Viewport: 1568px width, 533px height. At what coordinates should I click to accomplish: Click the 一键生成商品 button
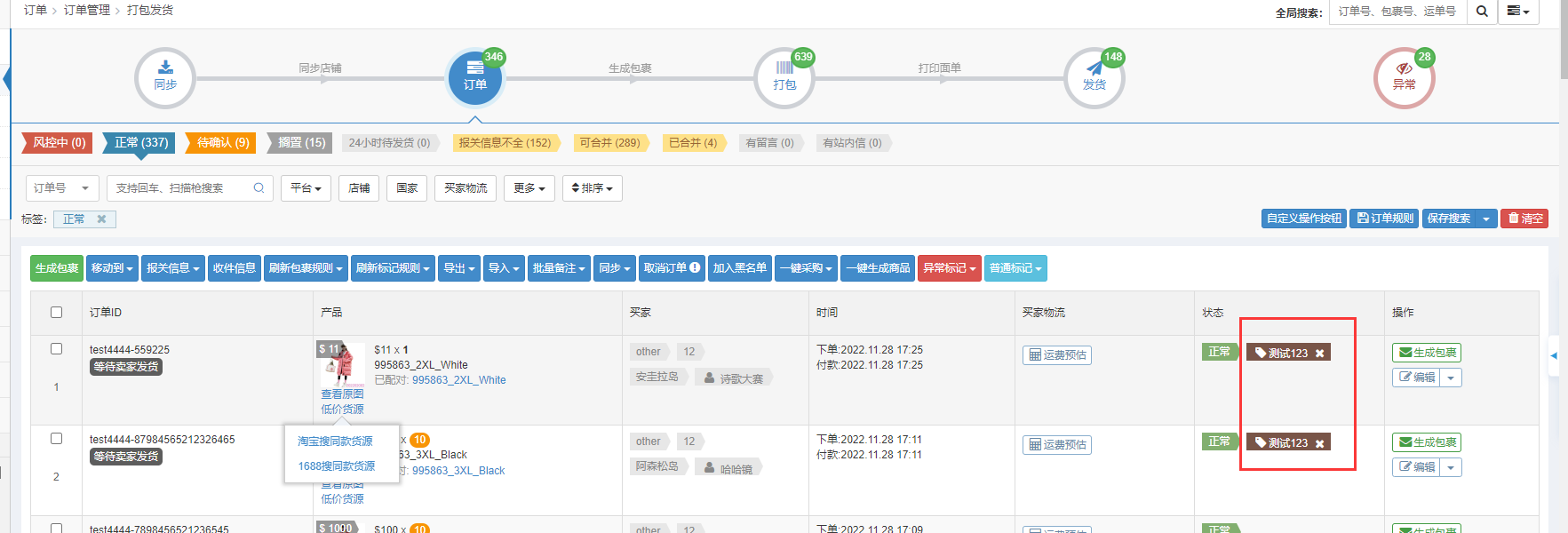click(x=878, y=268)
